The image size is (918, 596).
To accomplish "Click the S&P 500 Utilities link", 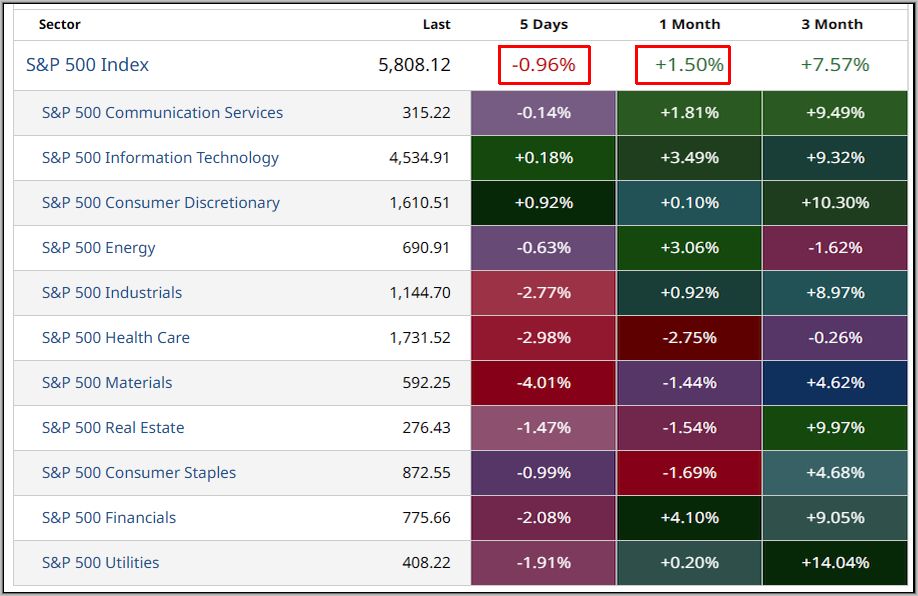I will 100,563.
